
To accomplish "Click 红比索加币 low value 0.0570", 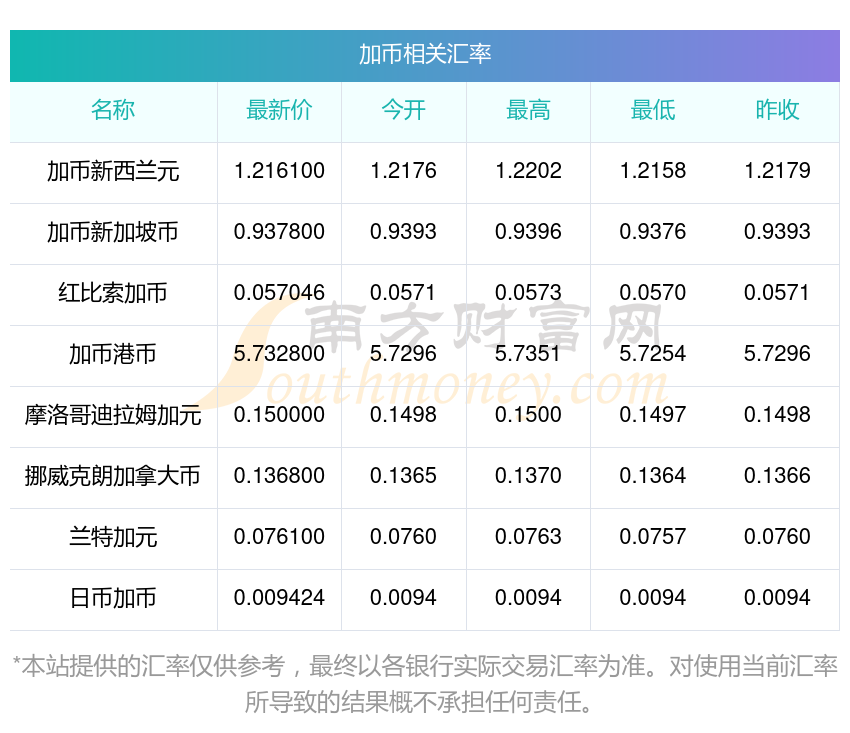I will pyautogui.click(x=653, y=293).
